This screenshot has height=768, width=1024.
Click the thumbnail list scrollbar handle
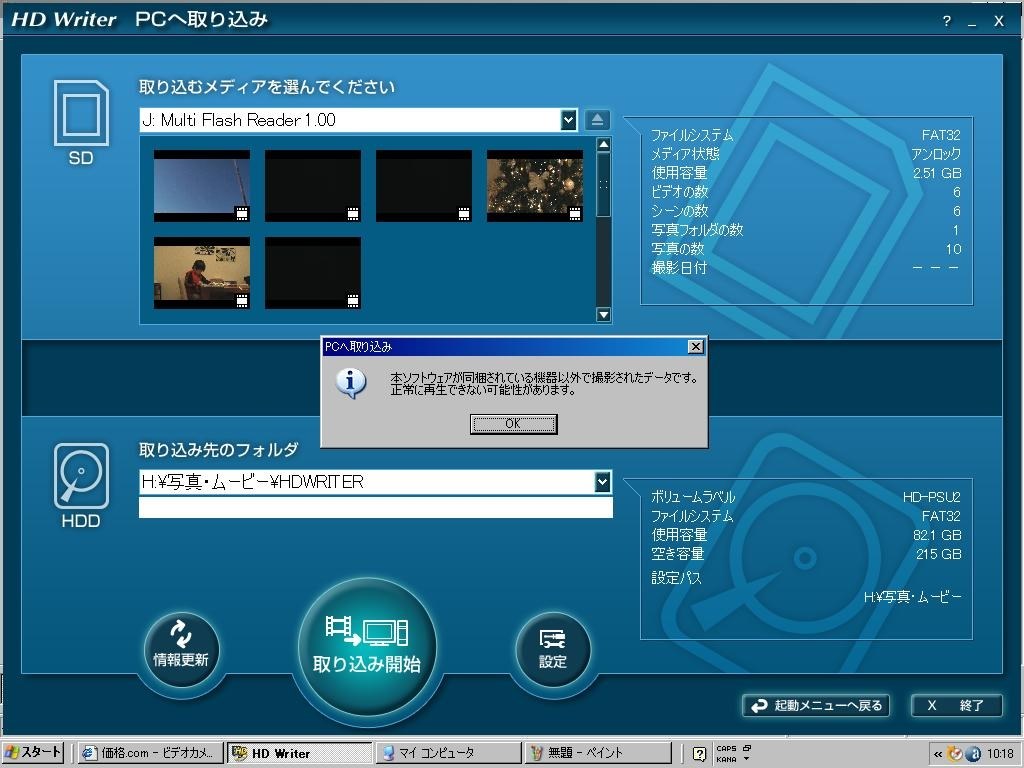603,185
